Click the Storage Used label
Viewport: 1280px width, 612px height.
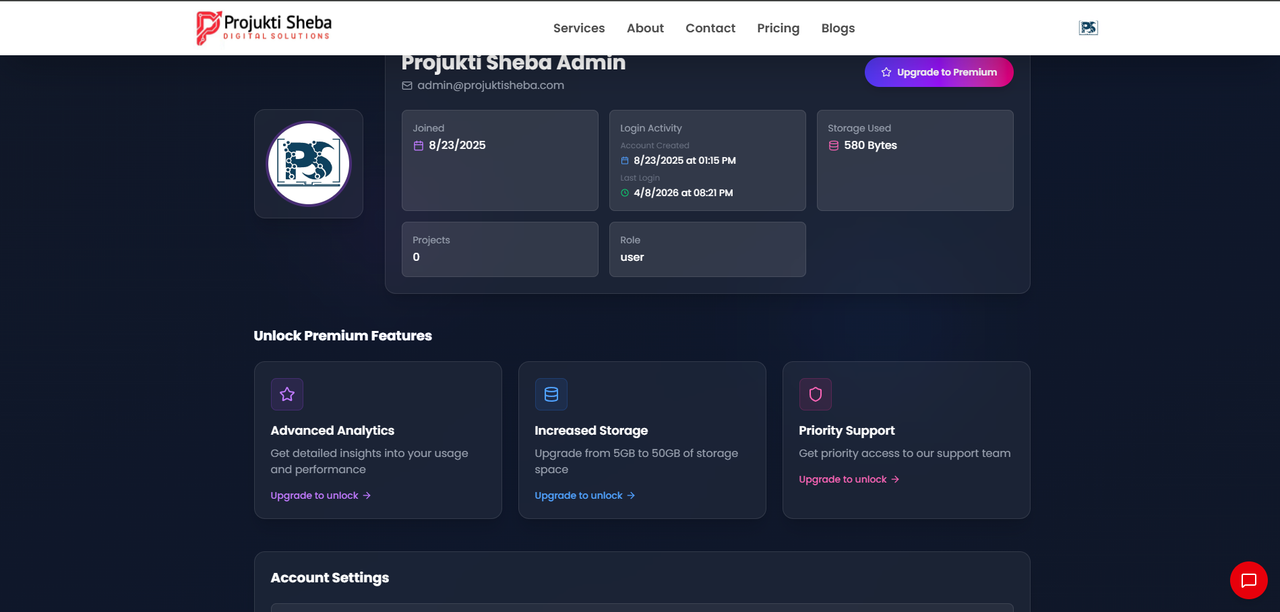(x=859, y=129)
